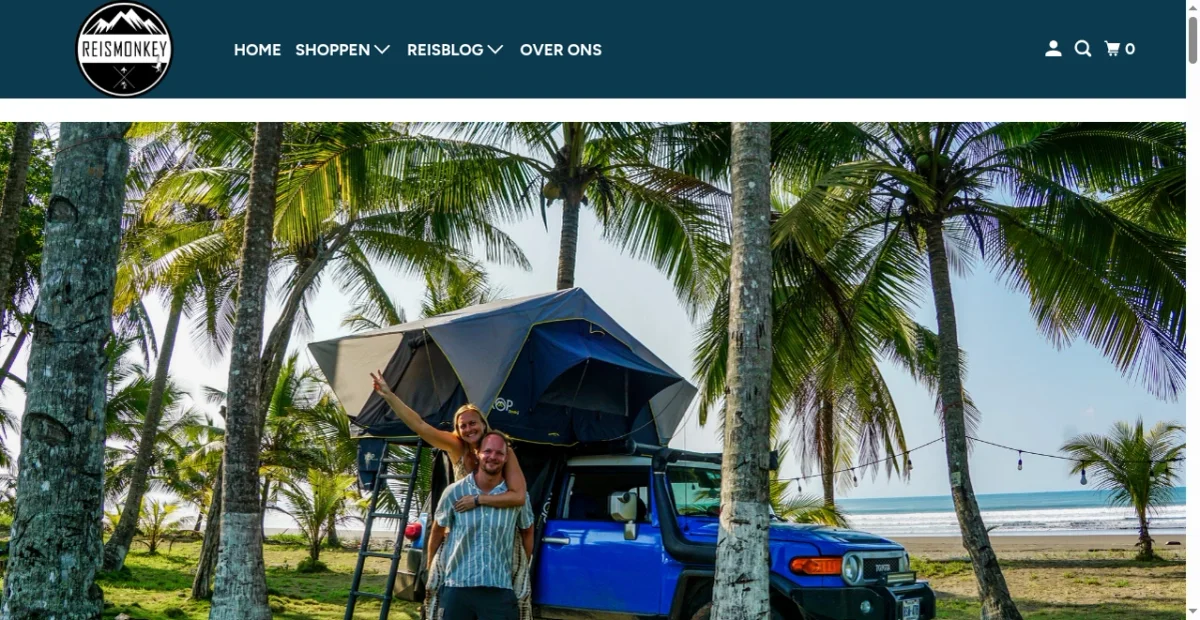Viewport: 1200px width, 620px height.
Task: Go to the HOME menu item
Action: (x=257, y=50)
